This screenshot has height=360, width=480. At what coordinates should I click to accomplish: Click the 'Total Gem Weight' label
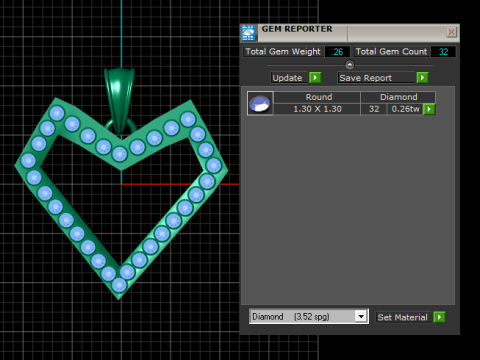(x=283, y=52)
